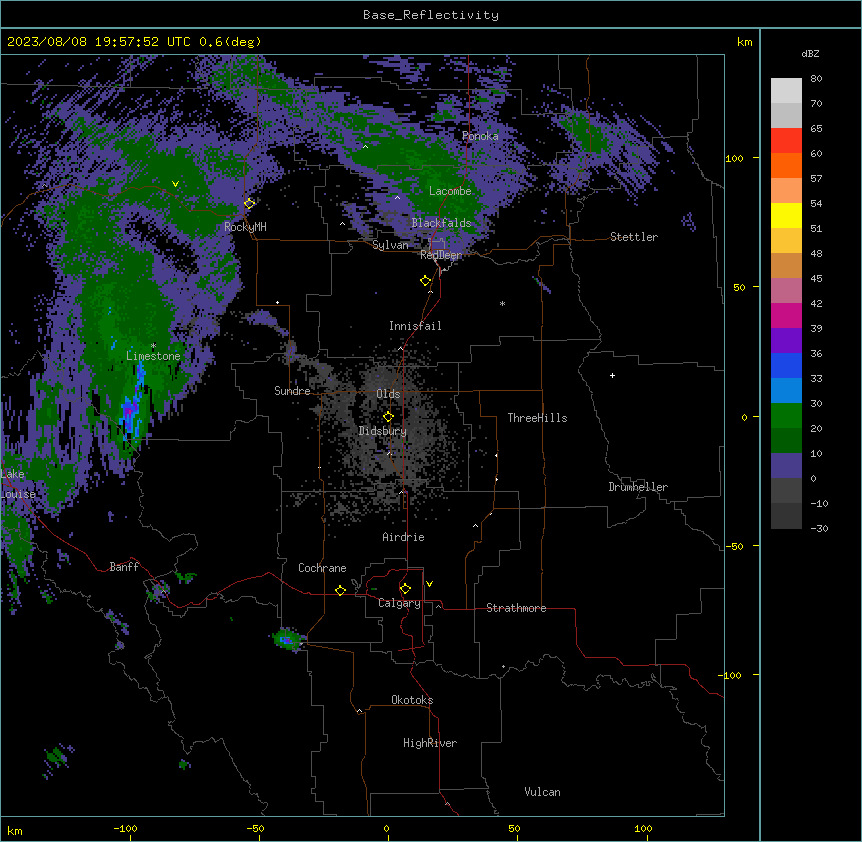Viewport: 862px width, 842px height.
Task: Click the Drumheller label
Action: click(x=638, y=487)
